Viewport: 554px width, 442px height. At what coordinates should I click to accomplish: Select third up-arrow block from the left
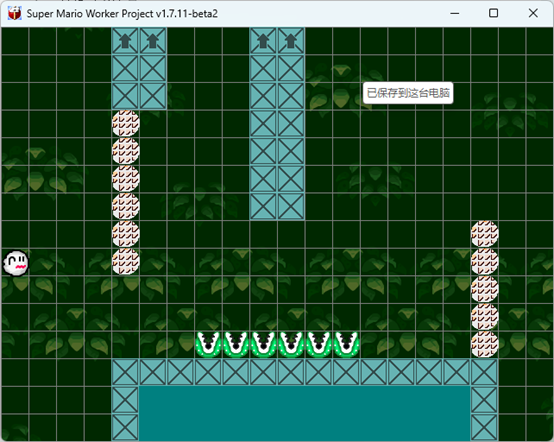click(x=263, y=41)
